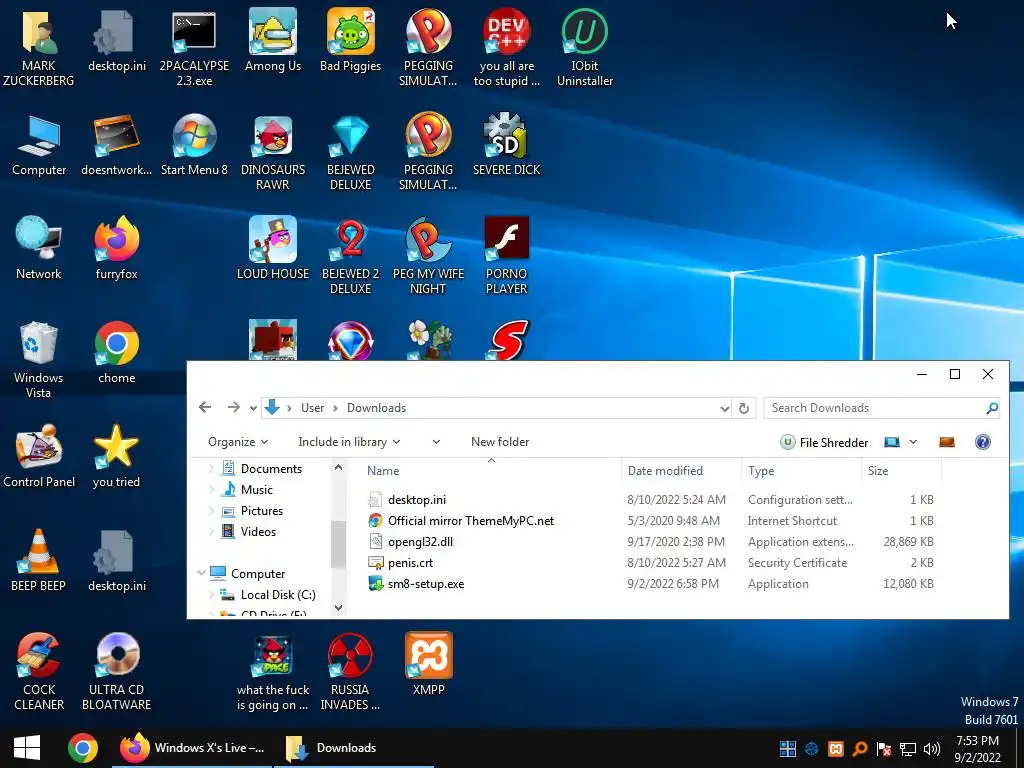
Task: Expand the Local Disk (C:) tree node
Action: click(x=211, y=595)
